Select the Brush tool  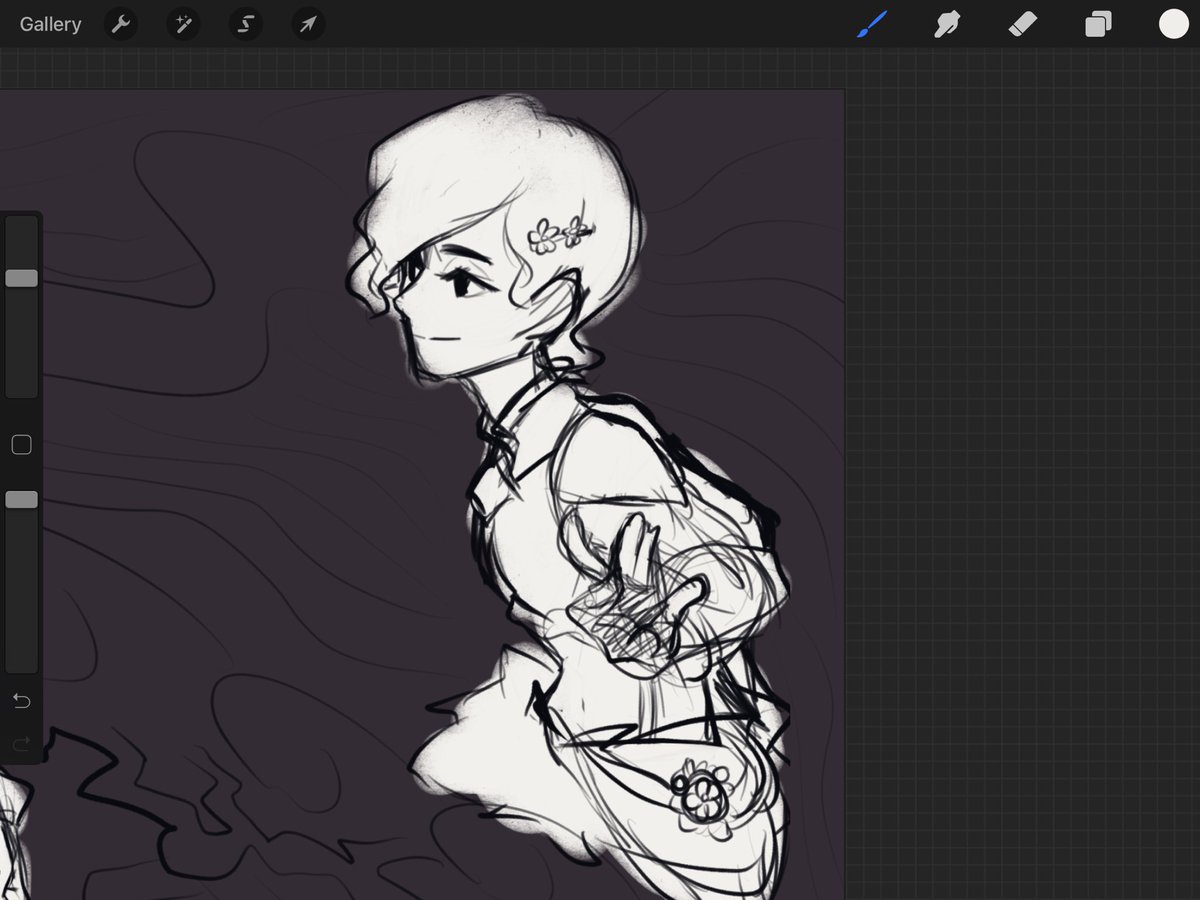tap(873, 24)
